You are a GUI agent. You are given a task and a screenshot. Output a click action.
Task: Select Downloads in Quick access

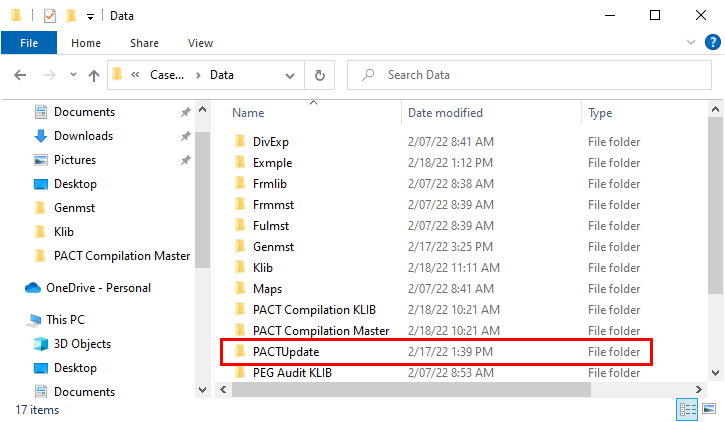[x=84, y=136]
